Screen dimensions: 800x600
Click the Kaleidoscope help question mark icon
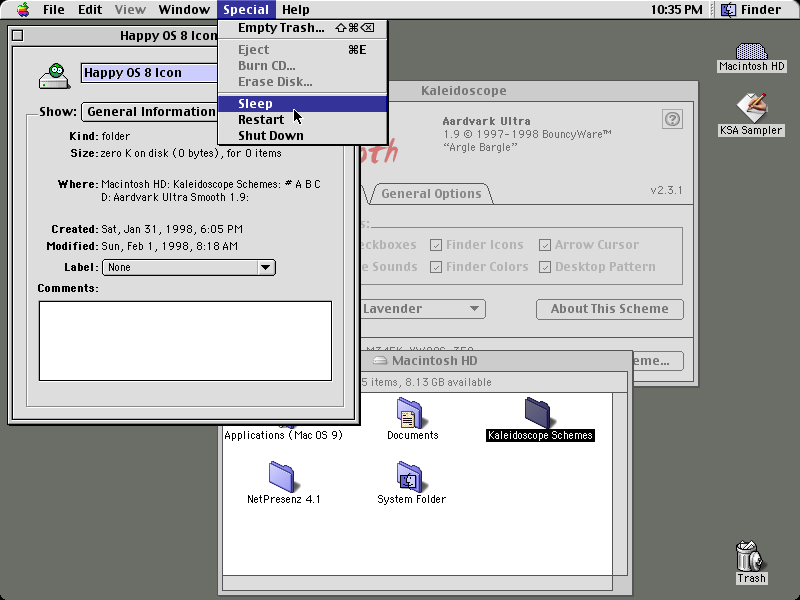point(672,119)
